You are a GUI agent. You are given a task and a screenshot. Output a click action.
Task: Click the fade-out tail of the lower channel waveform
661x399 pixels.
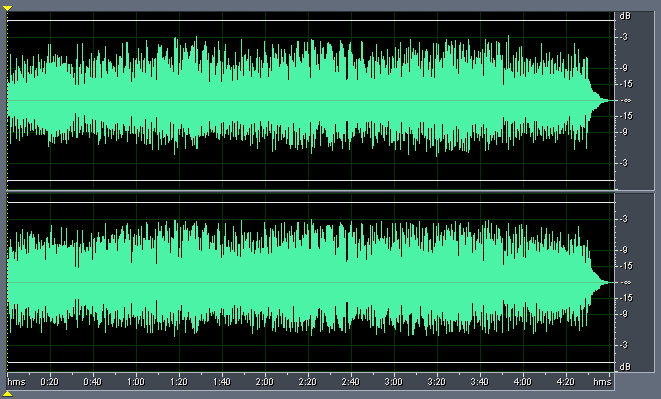pyautogui.click(x=599, y=282)
